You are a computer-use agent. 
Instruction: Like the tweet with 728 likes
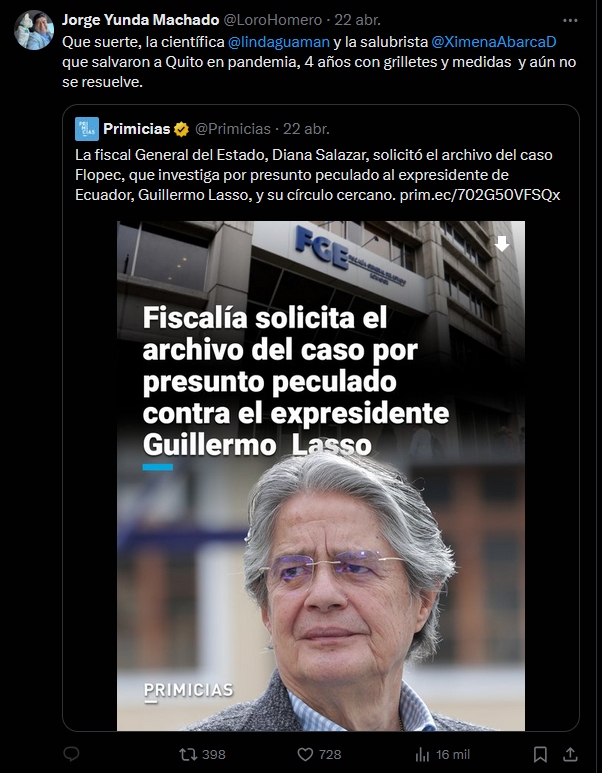click(319, 754)
